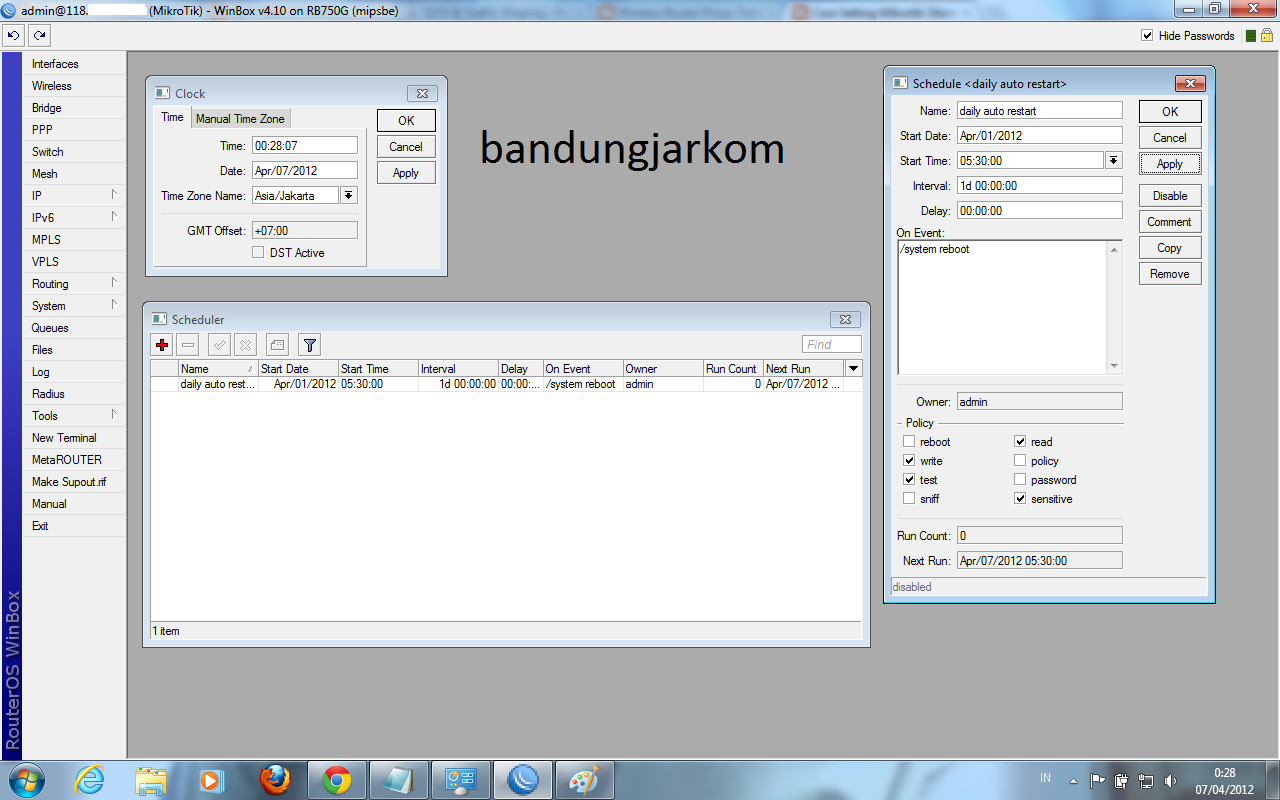
Task: Switch to Google Chrome on taskbar
Action: [337, 780]
